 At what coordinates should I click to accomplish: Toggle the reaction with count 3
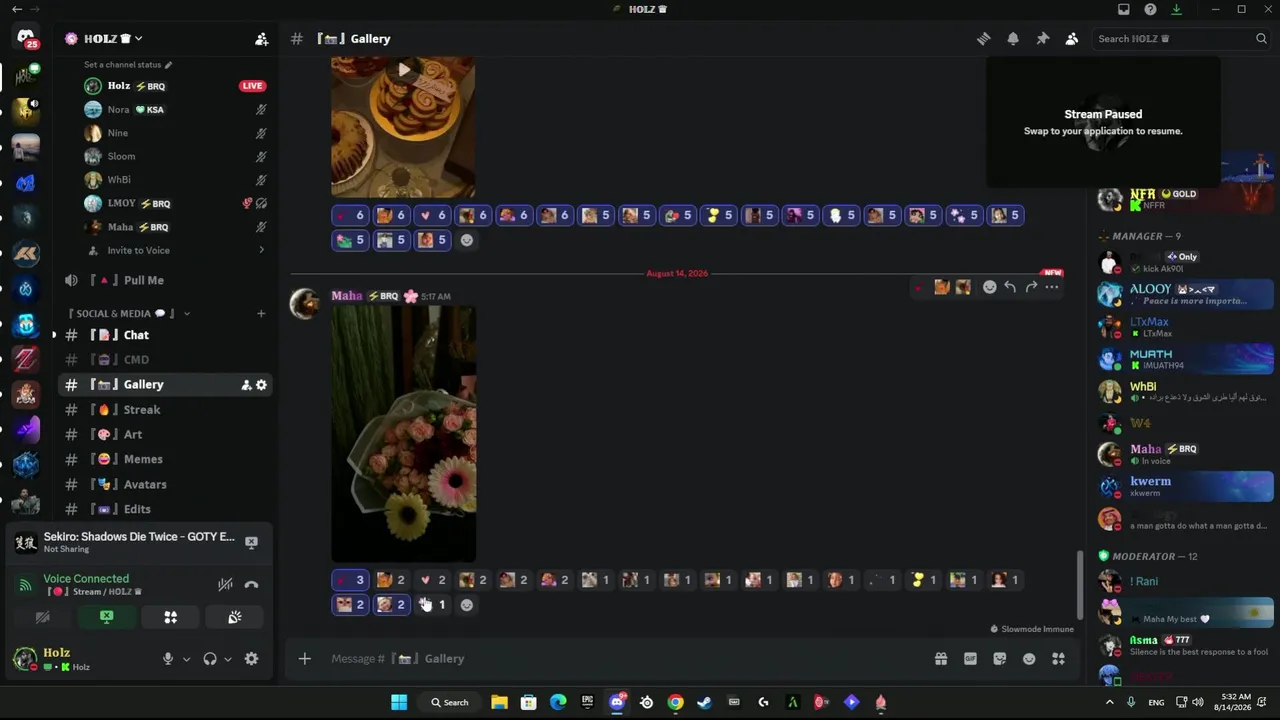tap(350, 580)
